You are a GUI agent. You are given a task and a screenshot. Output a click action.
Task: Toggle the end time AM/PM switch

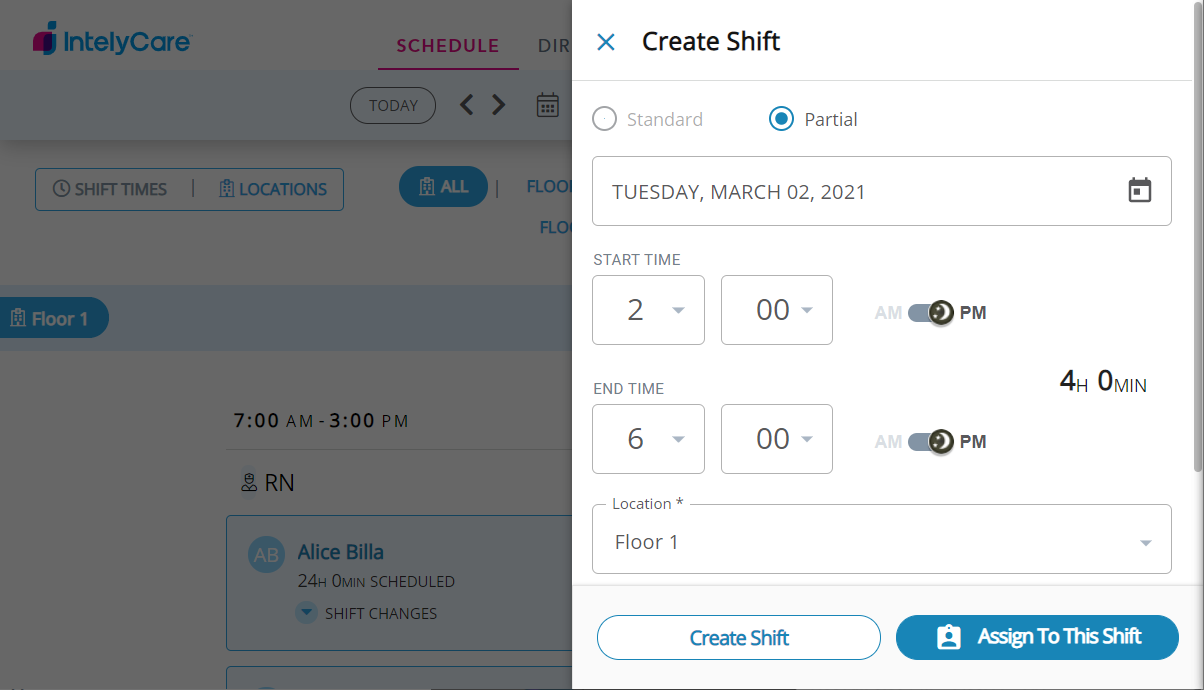point(930,442)
